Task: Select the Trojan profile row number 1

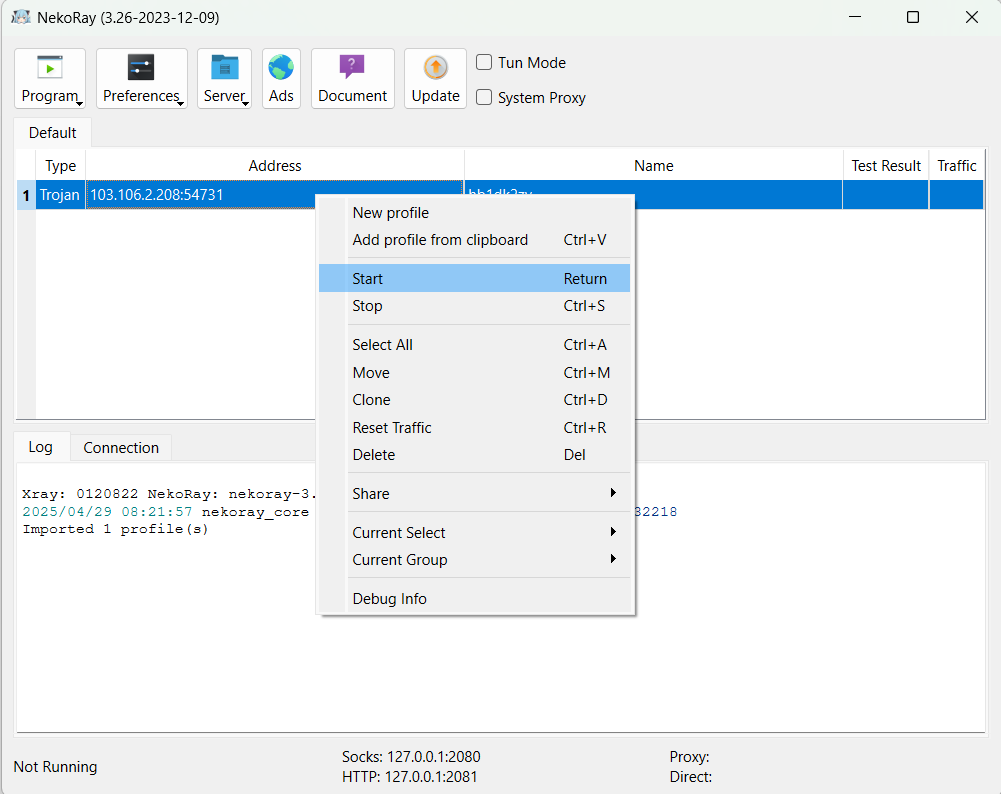Action: (26, 195)
